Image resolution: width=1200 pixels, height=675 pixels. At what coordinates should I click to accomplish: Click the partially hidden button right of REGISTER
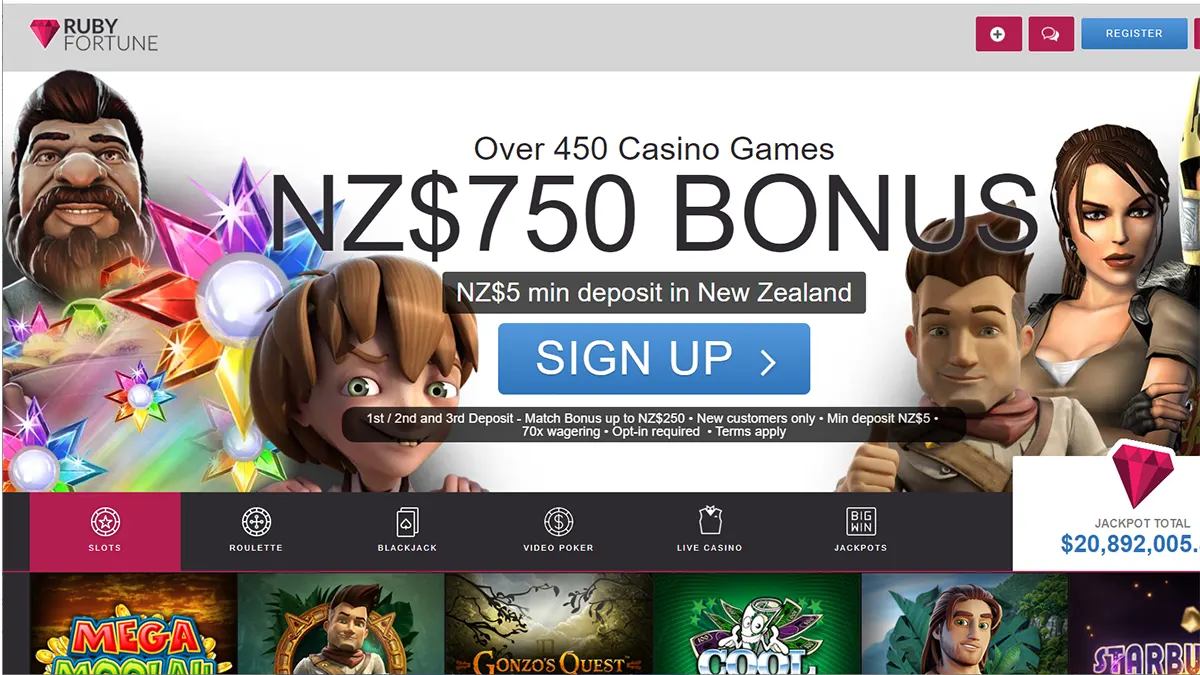(1196, 34)
